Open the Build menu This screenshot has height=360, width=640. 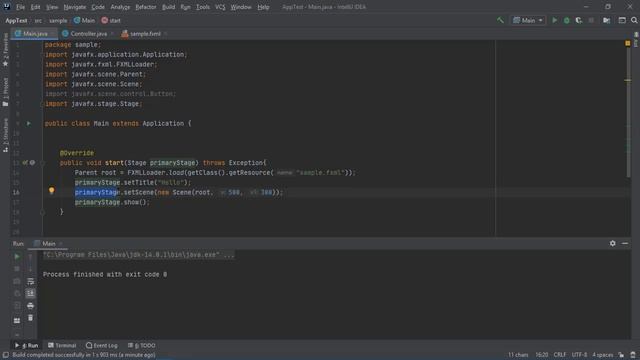169,7
